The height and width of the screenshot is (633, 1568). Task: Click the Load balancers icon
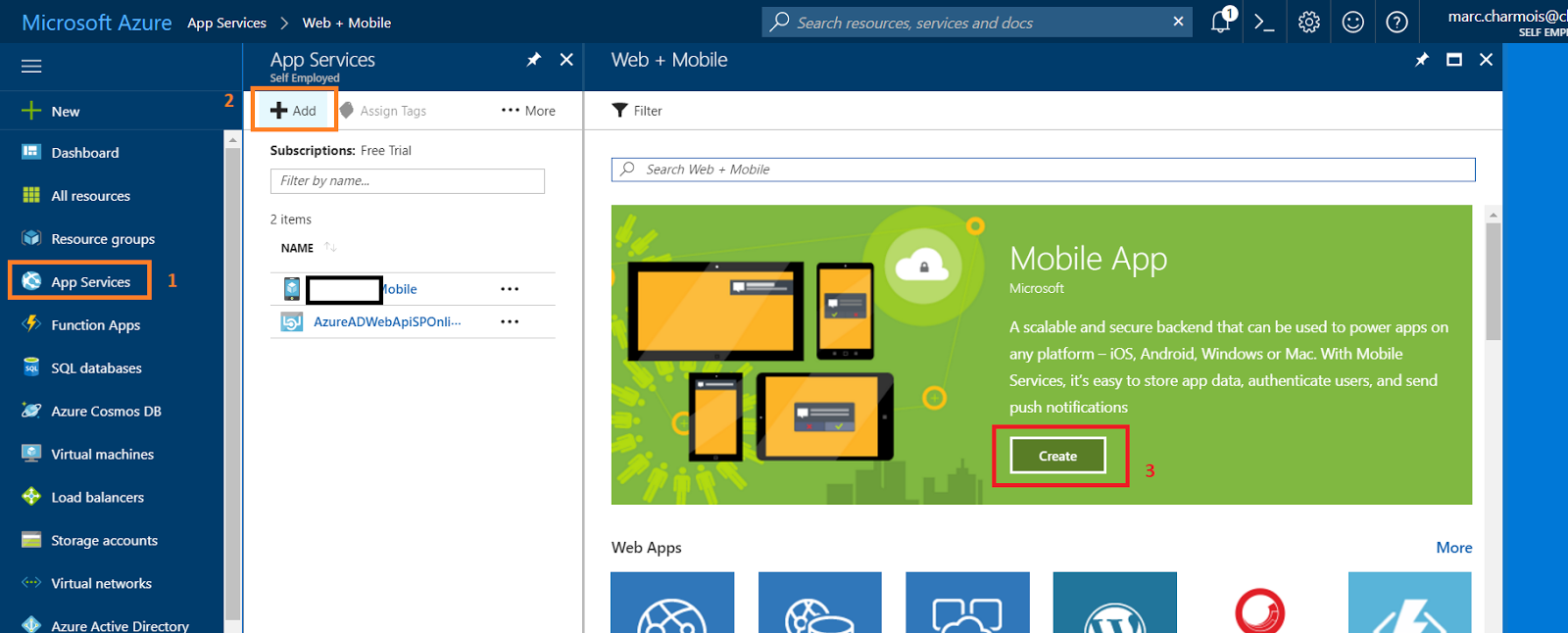31,497
